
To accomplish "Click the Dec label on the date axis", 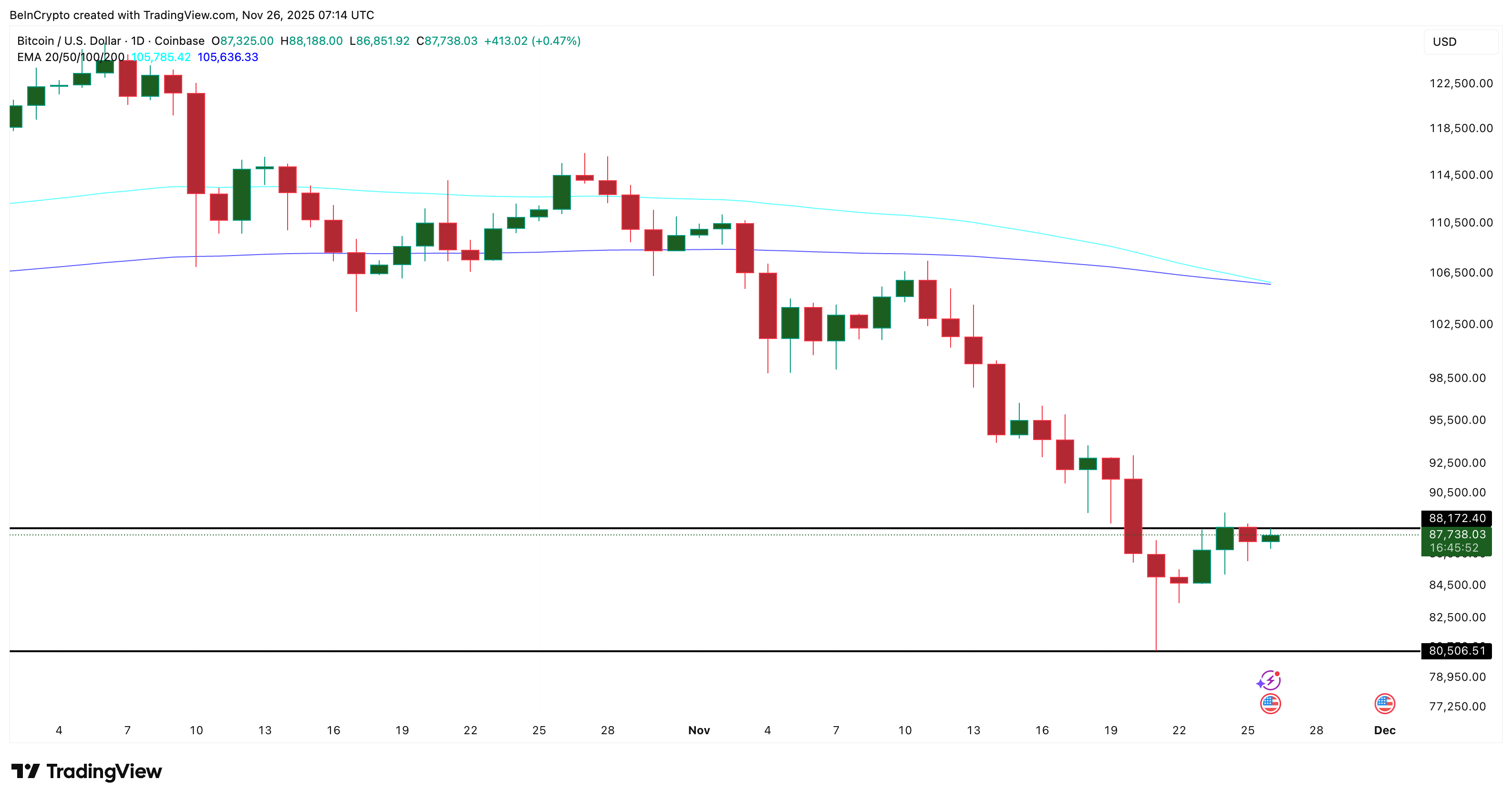I will pyautogui.click(x=1386, y=731).
